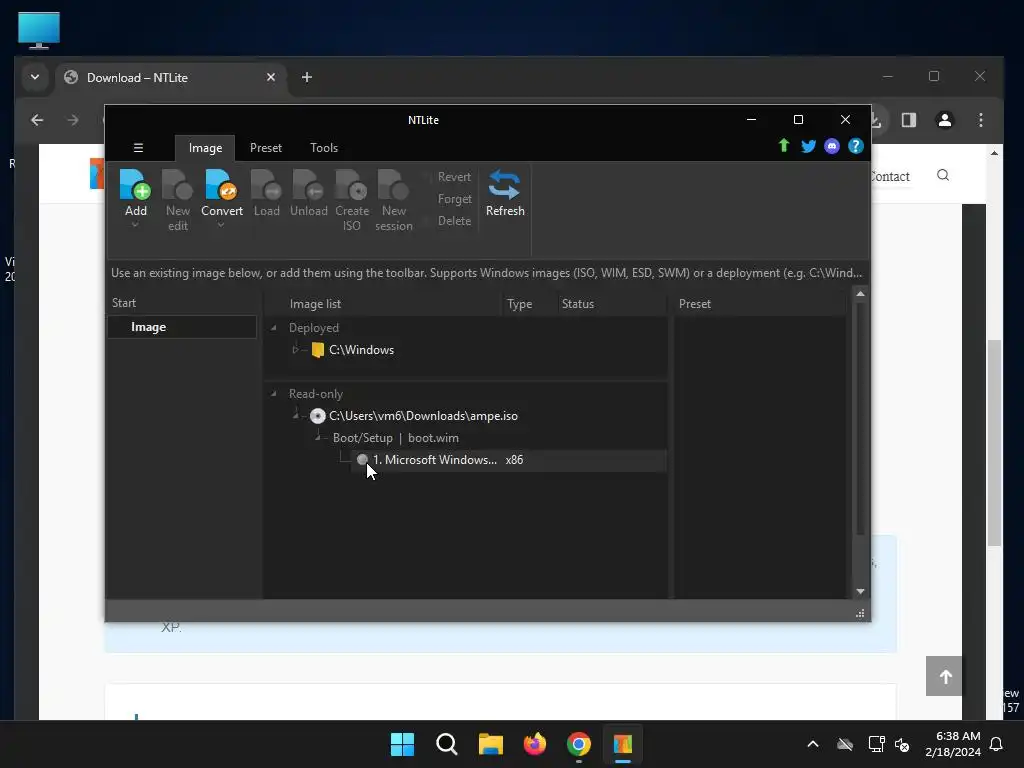Open clock showing 6:38 AM 2/18/2024
The height and width of the screenshot is (768, 1024).
tap(953, 744)
